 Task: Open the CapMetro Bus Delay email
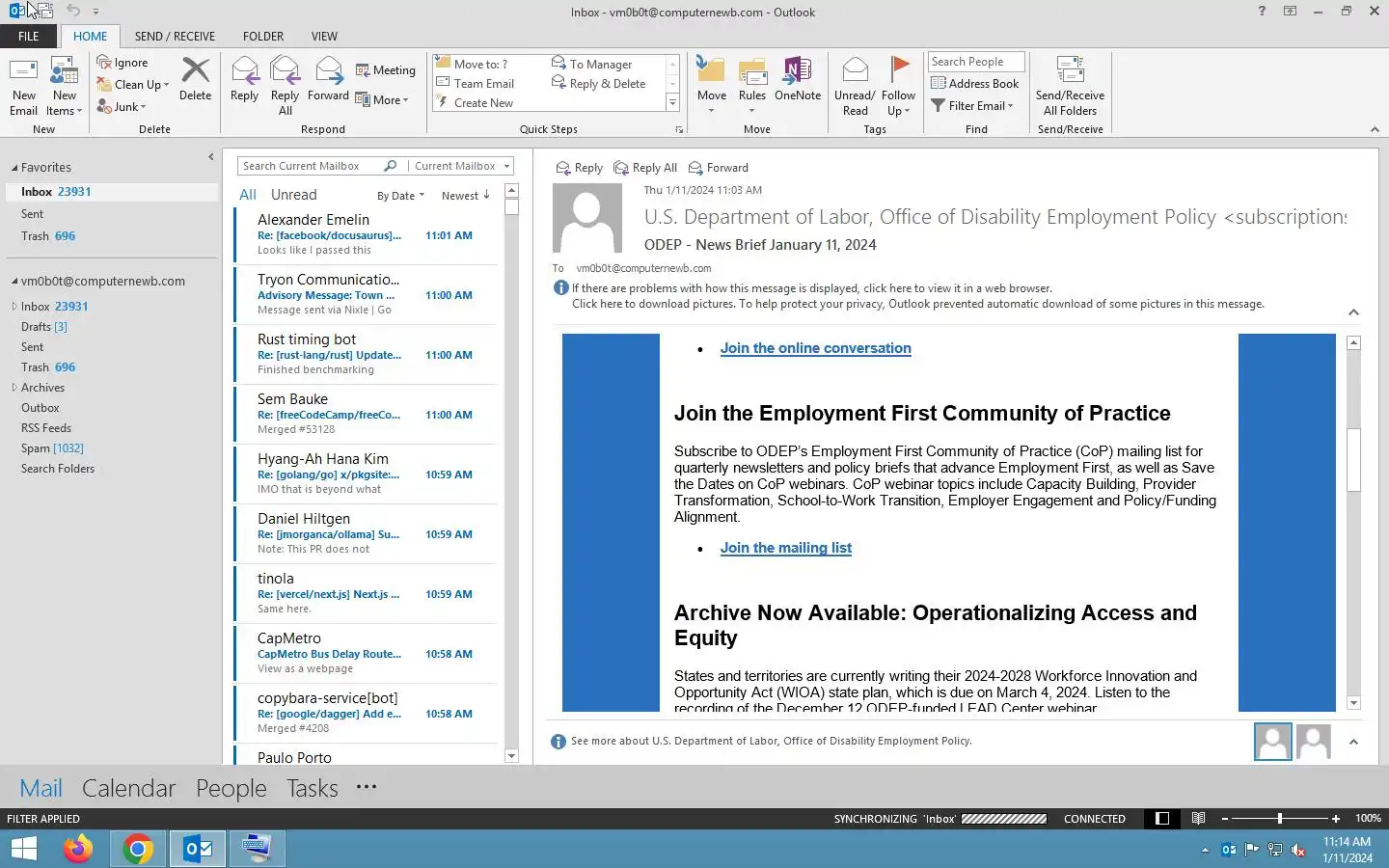click(366, 654)
